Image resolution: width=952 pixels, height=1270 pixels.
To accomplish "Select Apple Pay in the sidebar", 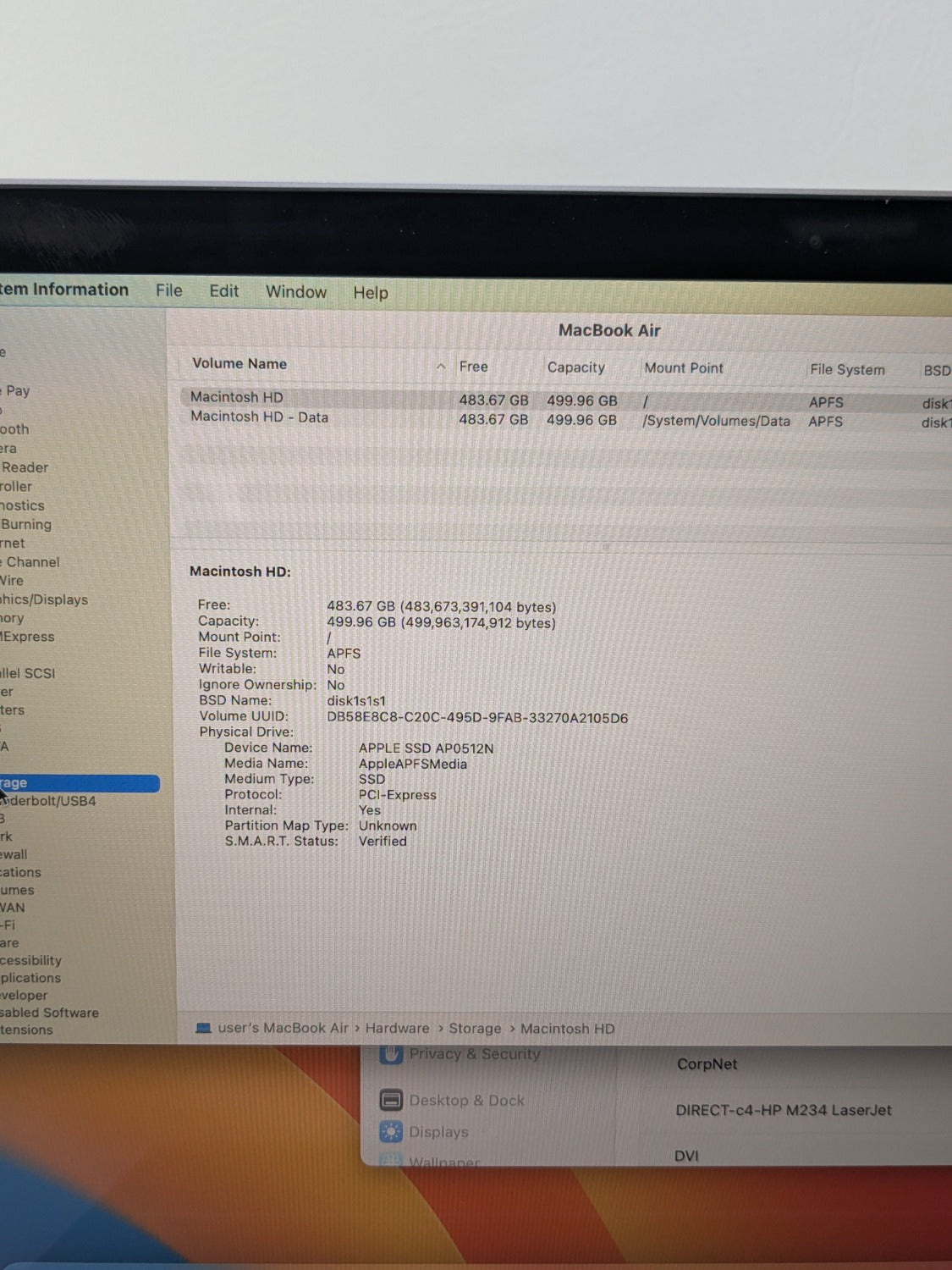I will 15,391.
